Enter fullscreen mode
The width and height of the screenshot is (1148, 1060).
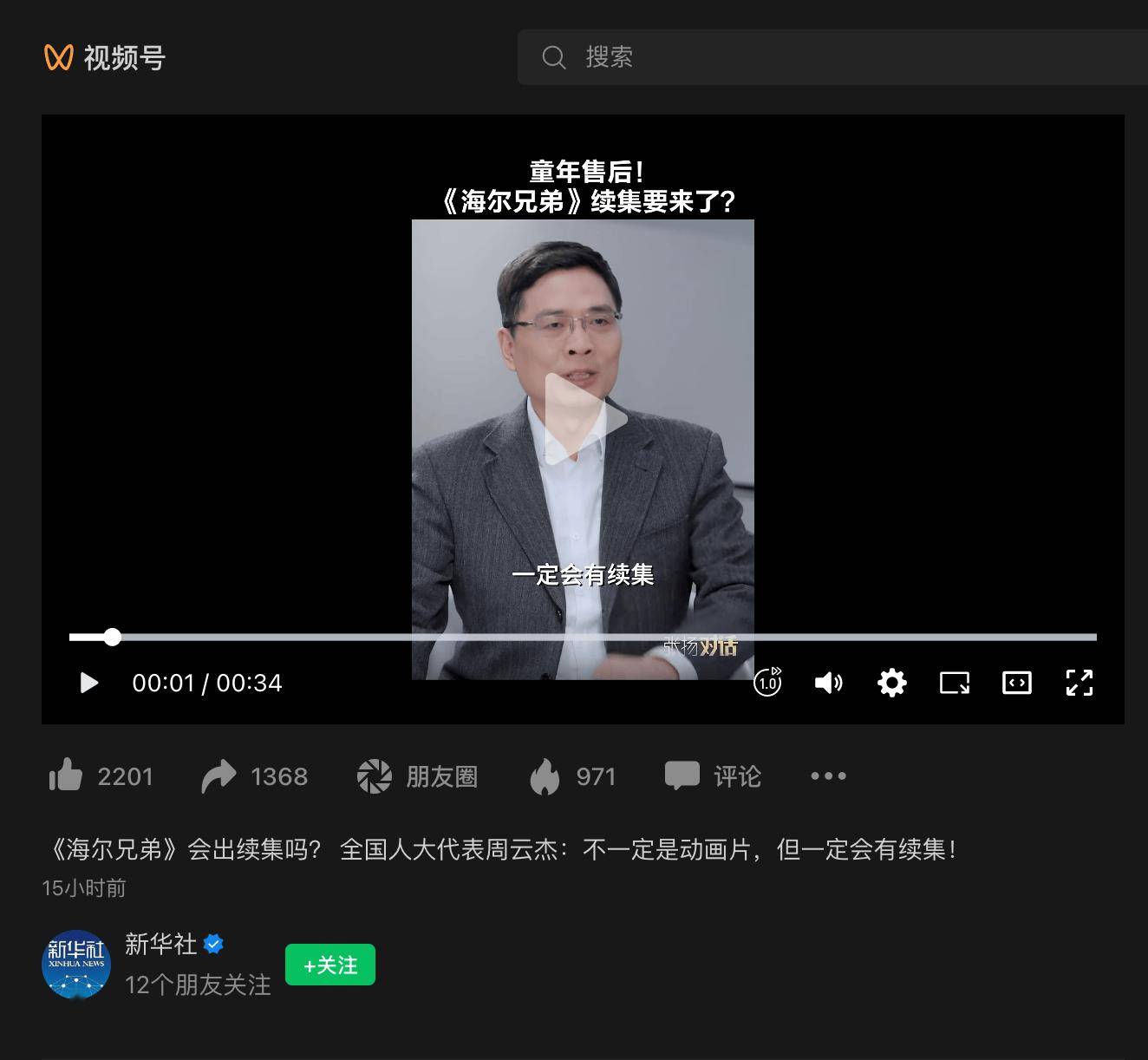[x=1079, y=683]
